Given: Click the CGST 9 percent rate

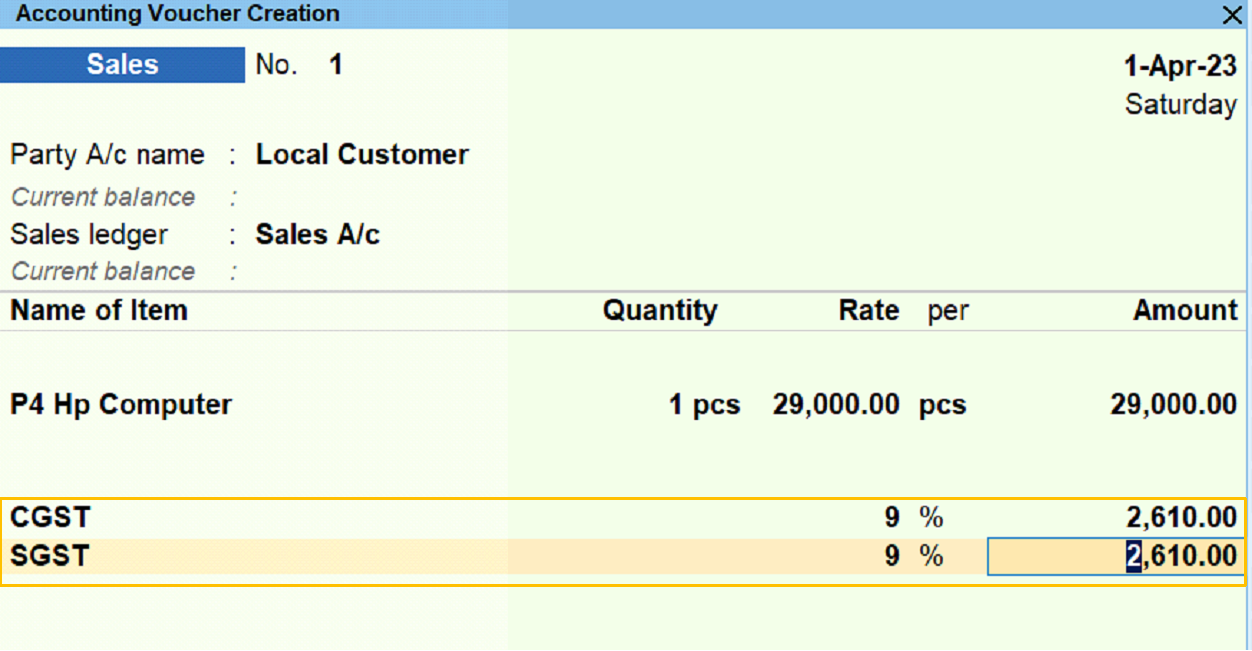Looking at the screenshot, I should coord(891,518).
